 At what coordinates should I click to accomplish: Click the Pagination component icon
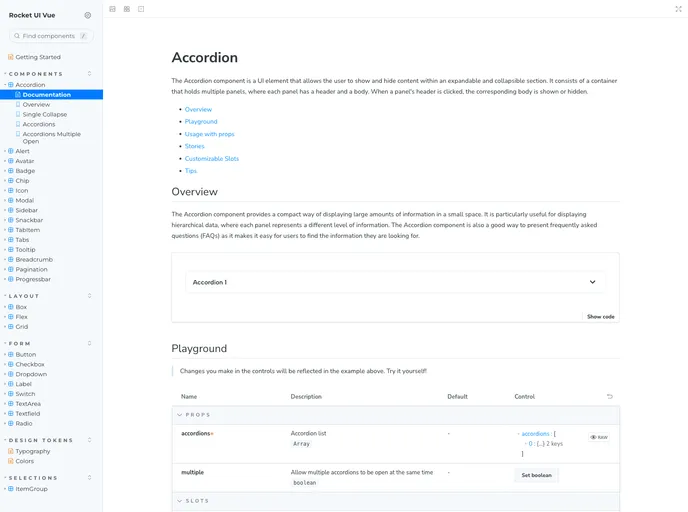tap(11, 269)
